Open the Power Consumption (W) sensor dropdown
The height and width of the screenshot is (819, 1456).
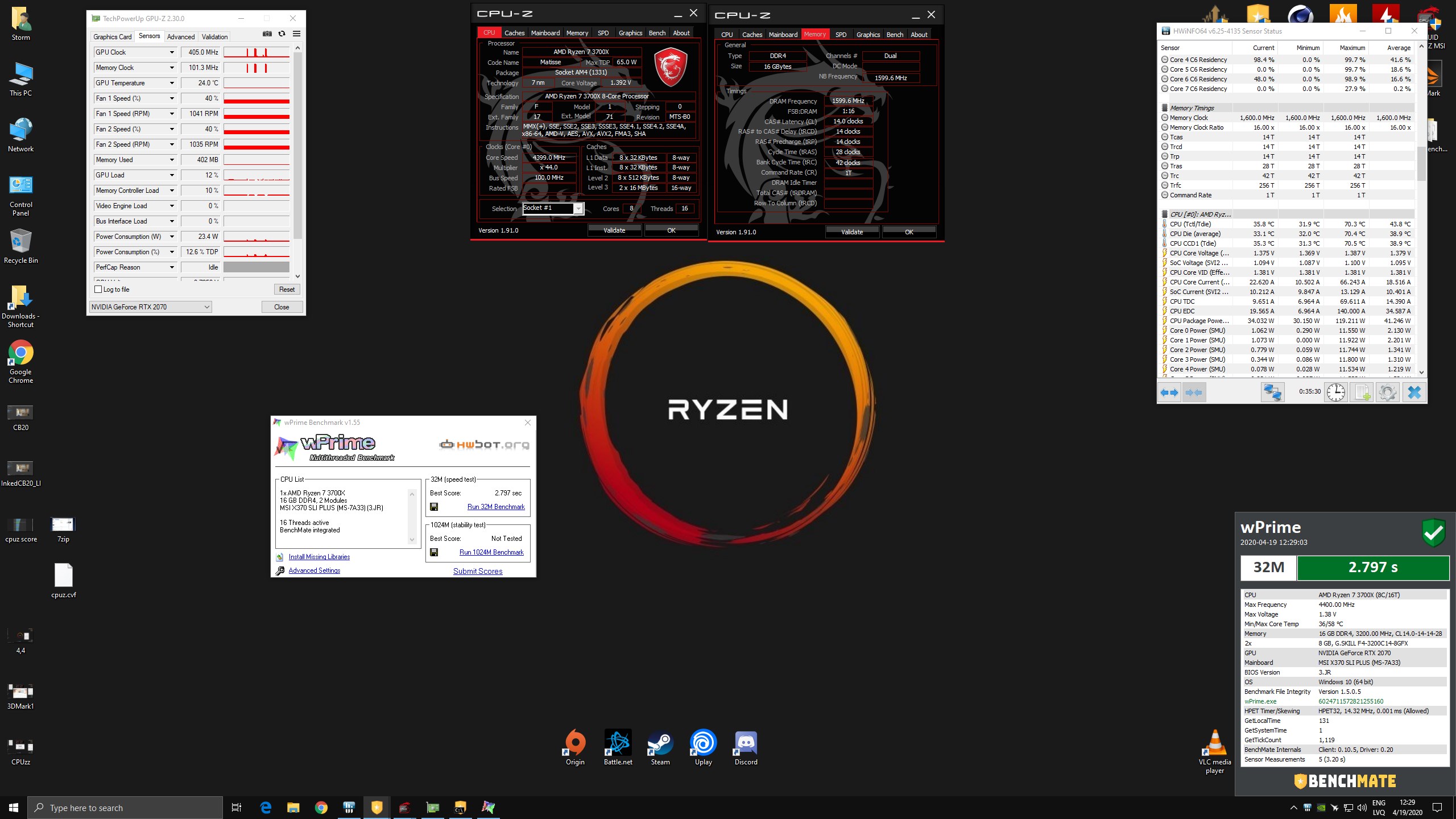click(172, 237)
